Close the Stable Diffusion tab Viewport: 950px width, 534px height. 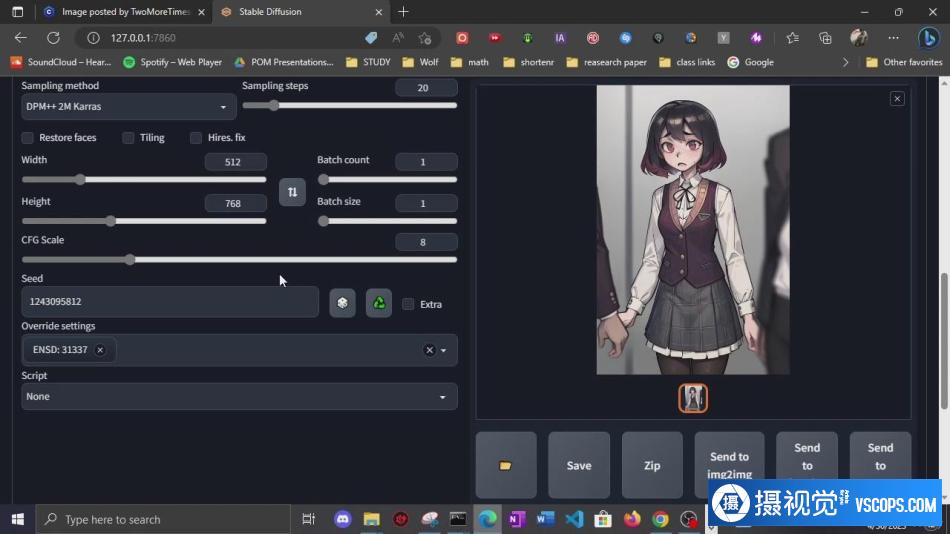pos(379,12)
